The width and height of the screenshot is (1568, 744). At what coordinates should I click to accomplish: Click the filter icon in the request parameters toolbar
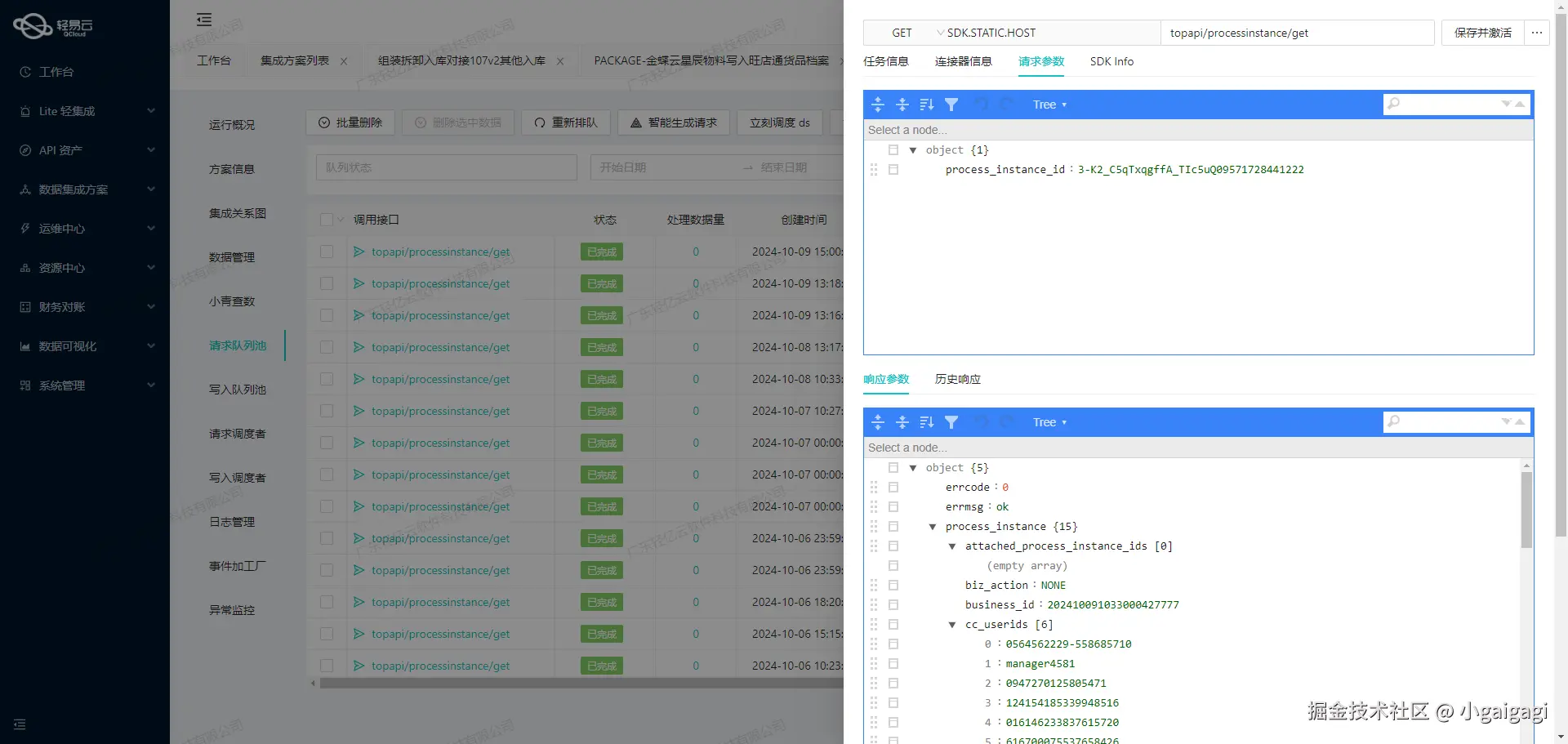951,105
